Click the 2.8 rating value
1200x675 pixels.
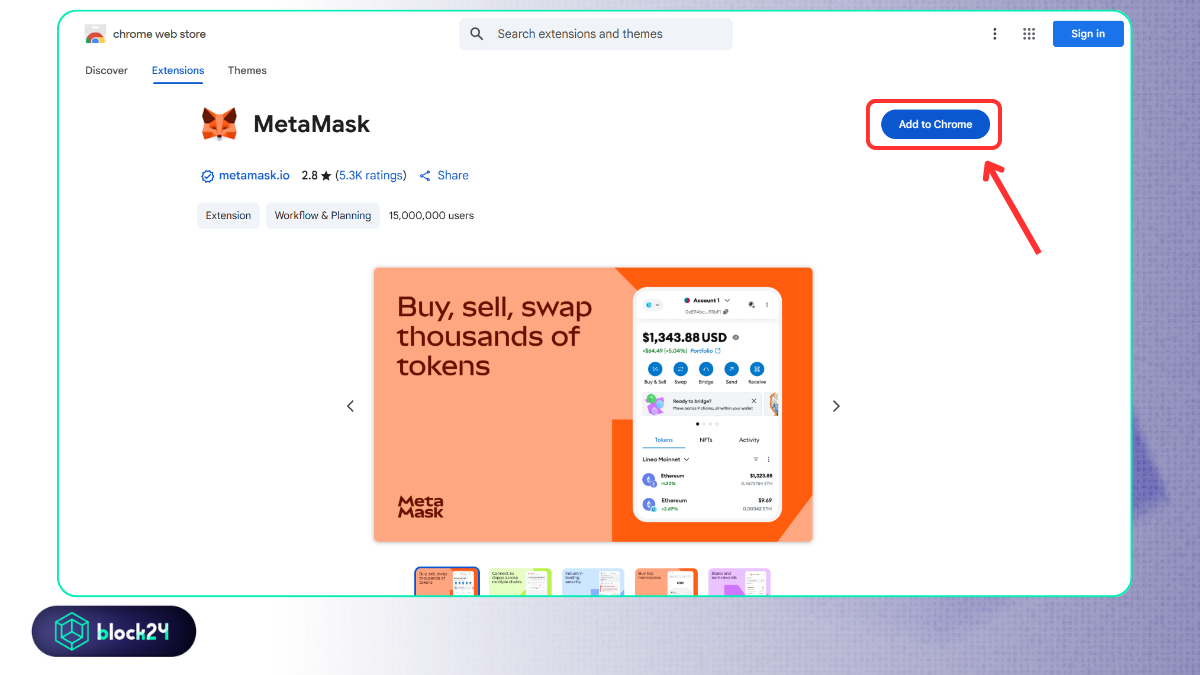point(309,175)
